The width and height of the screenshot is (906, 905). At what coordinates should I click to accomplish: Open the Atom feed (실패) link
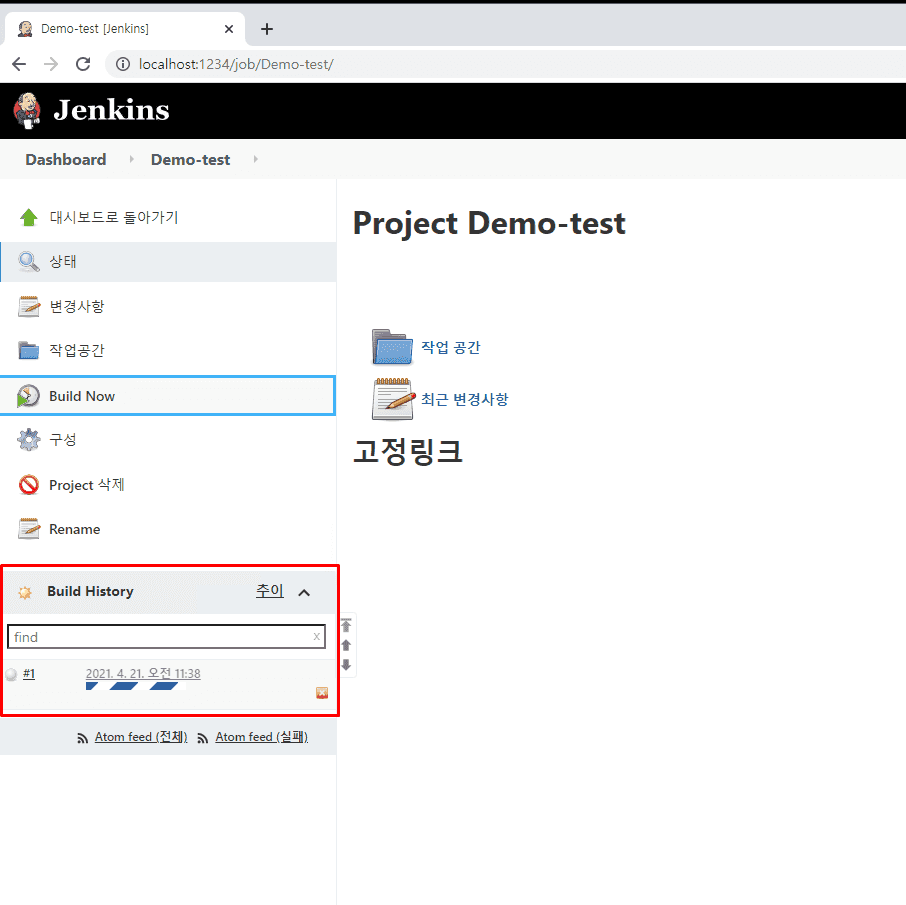262,737
